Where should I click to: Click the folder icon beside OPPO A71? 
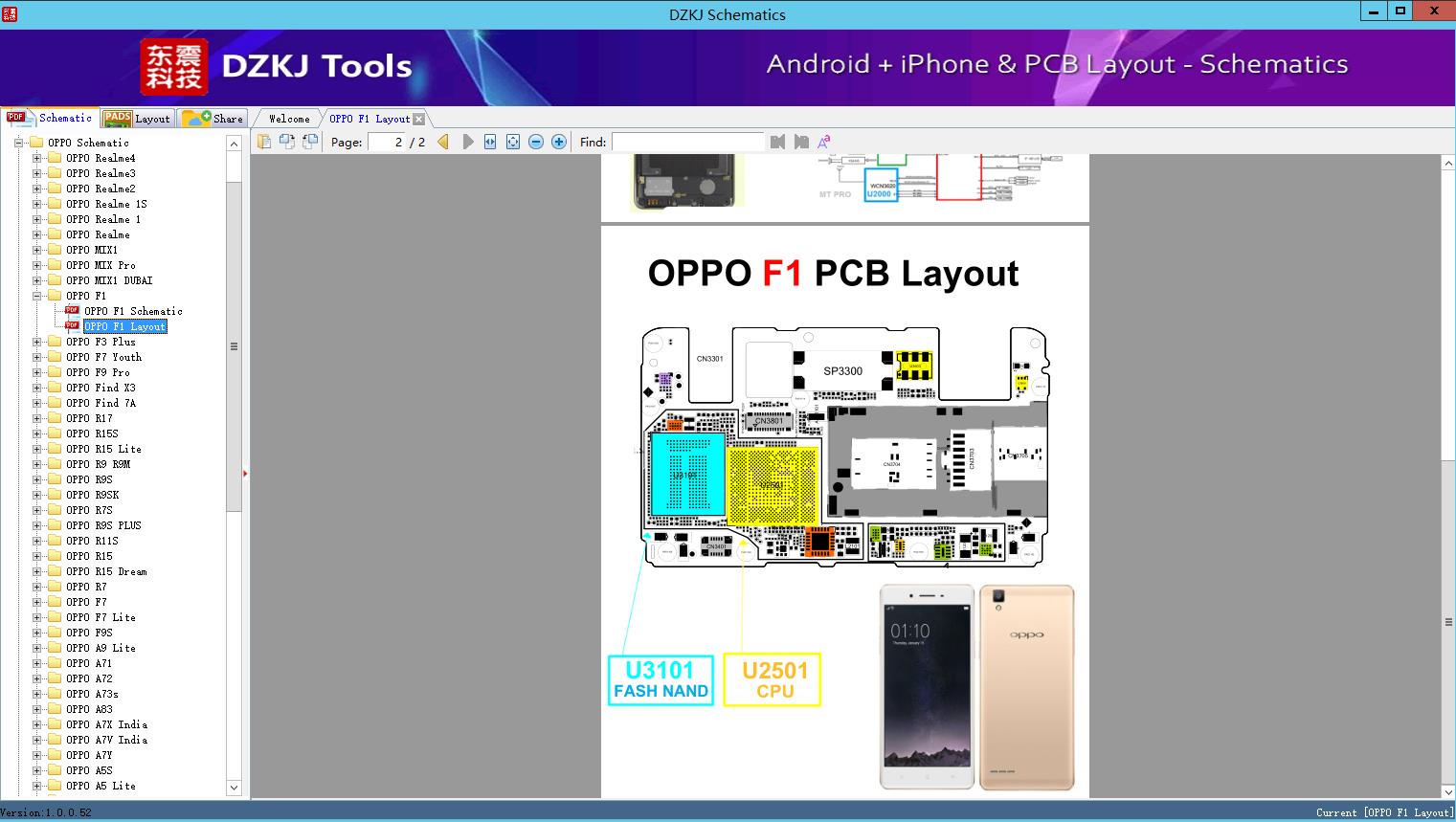55,663
